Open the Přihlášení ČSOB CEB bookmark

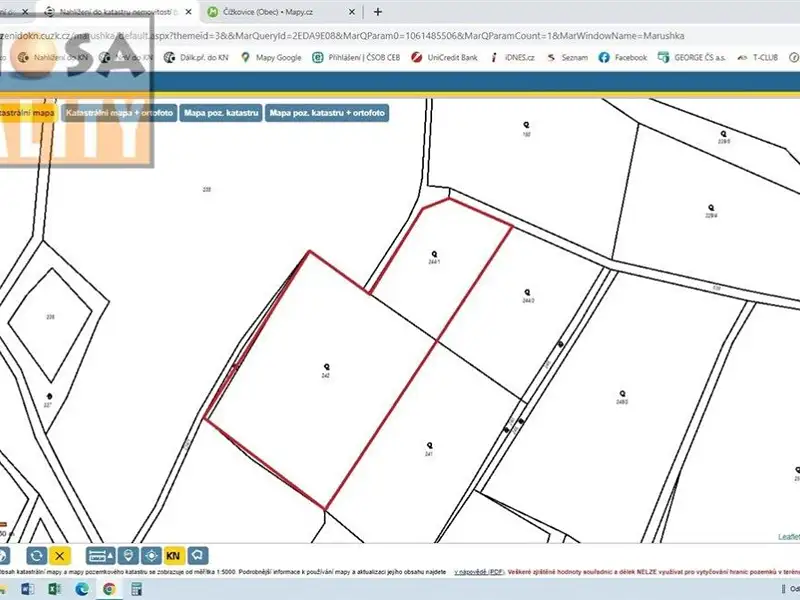pos(356,58)
